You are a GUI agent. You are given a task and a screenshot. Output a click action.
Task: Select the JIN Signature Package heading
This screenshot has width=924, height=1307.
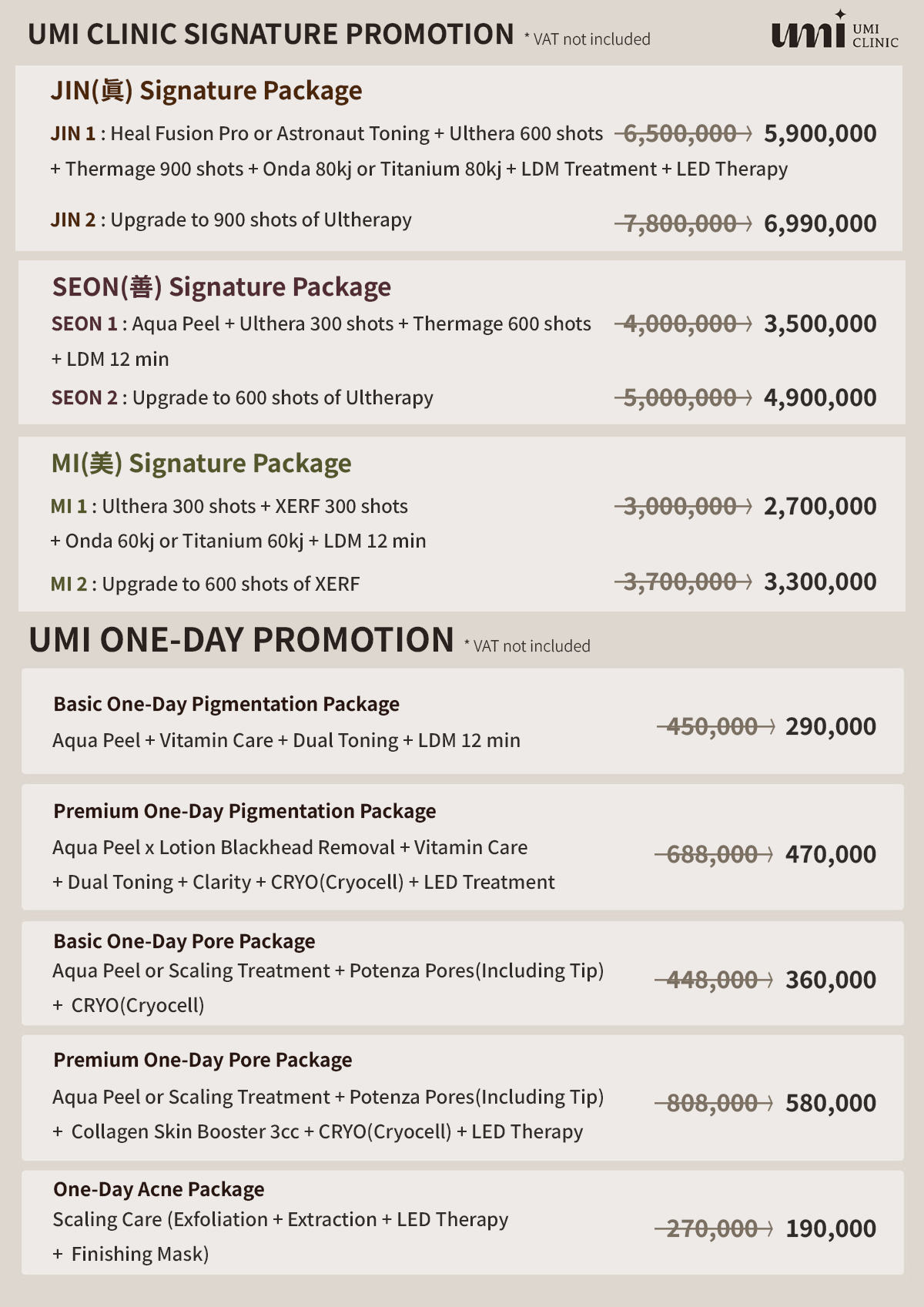pyautogui.click(x=206, y=91)
